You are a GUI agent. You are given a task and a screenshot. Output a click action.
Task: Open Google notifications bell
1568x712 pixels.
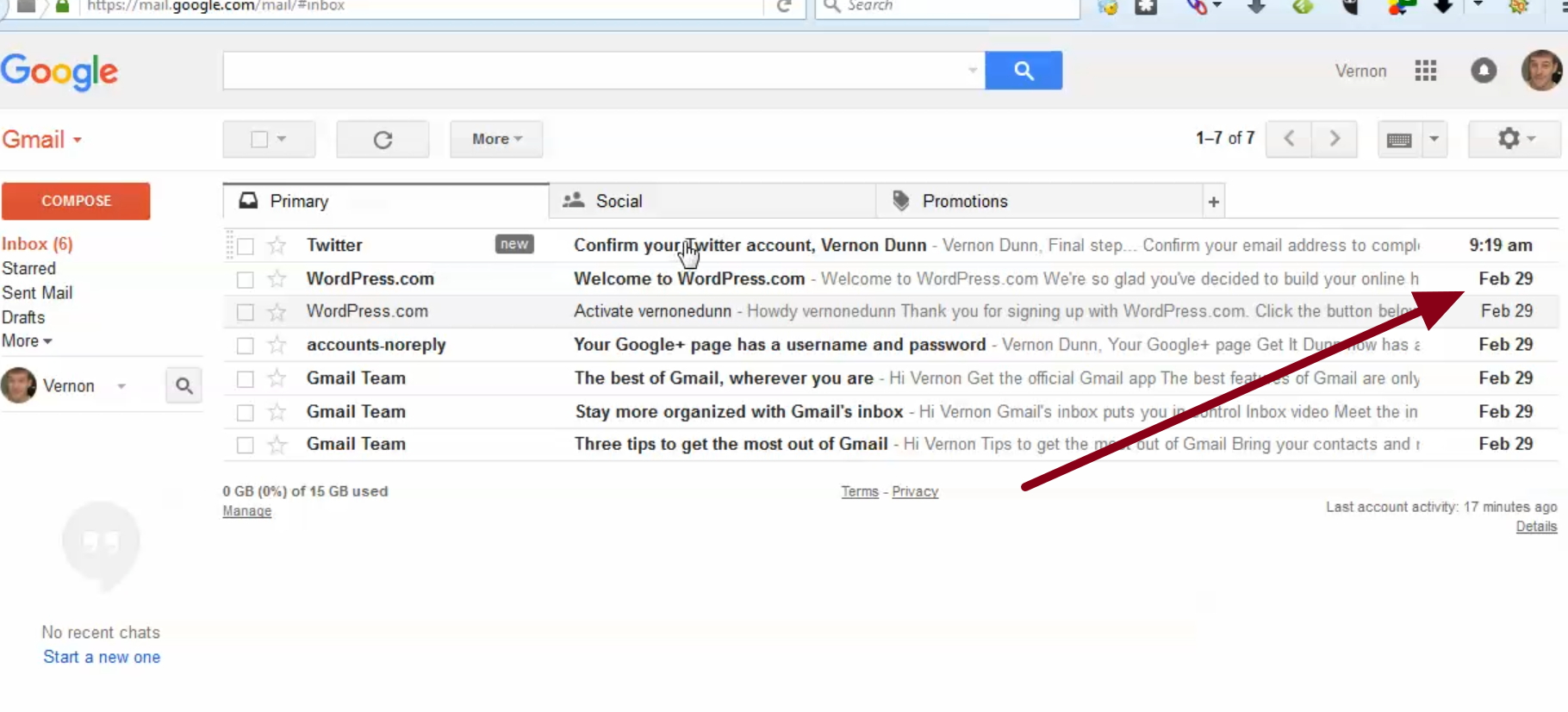coord(1484,71)
